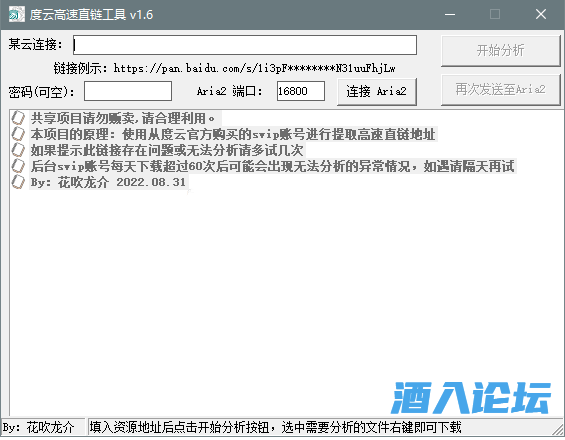Select the list line By: 花吹龙介 2022.08.31
This screenshot has width=565, height=440.
[x=109, y=182]
